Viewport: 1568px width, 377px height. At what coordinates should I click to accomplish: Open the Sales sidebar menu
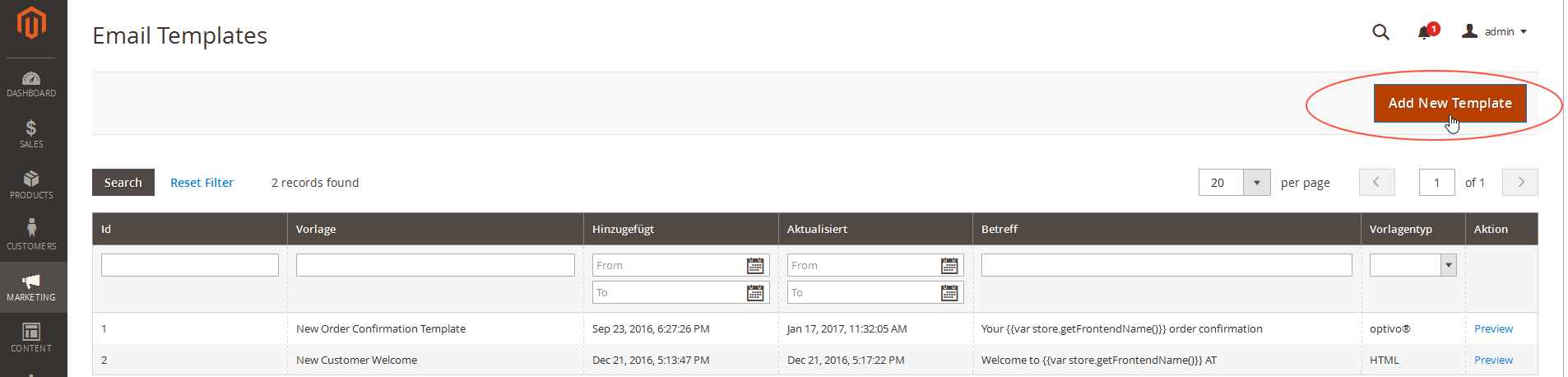point(31,134)
